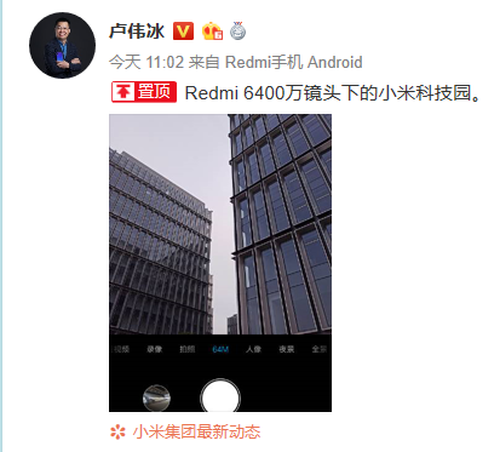Click the orange V verified badge
The image size is (500, 452).
coord(183,31)
